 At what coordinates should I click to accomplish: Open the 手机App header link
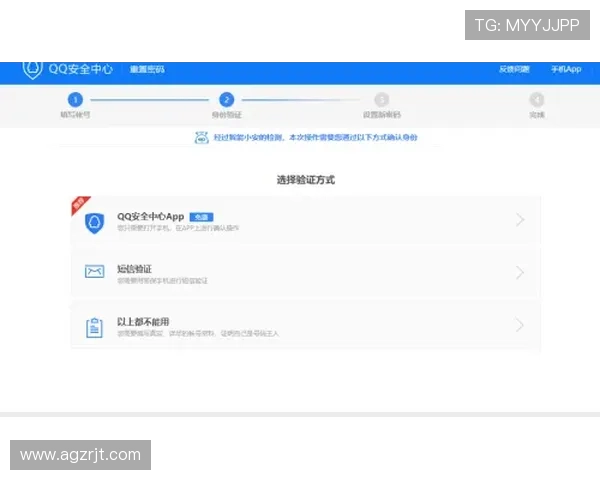click(x=566, y=69)
